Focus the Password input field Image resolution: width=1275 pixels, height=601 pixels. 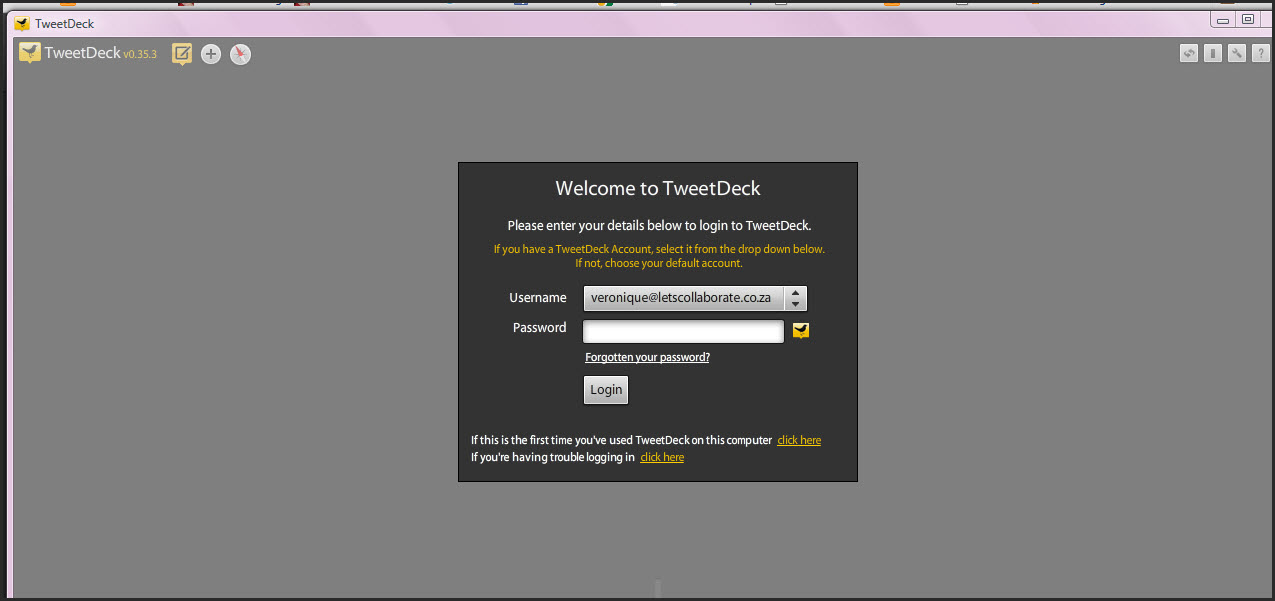click(x=683, y=331)
